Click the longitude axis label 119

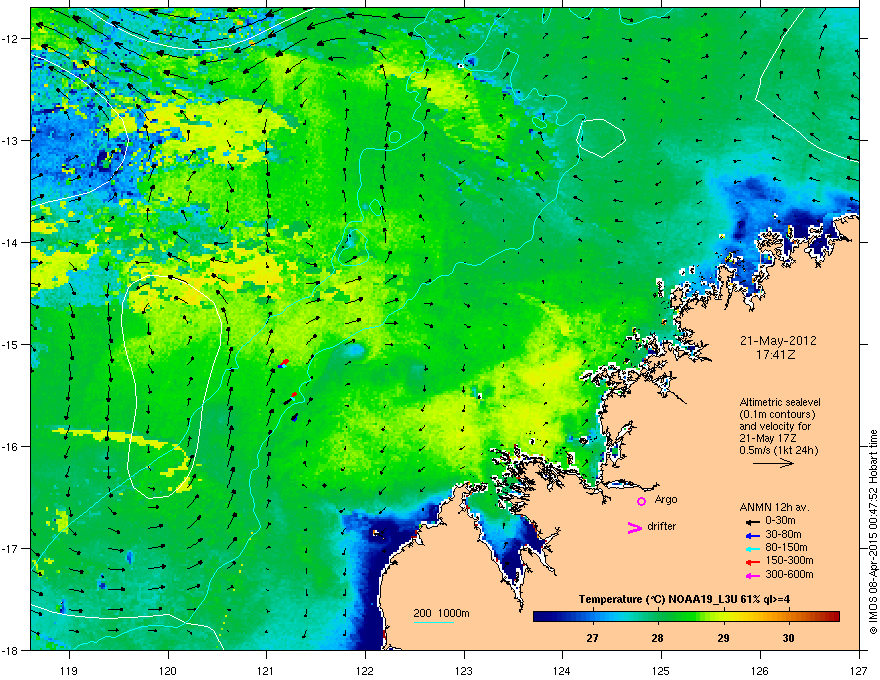(x=69, y=670)
